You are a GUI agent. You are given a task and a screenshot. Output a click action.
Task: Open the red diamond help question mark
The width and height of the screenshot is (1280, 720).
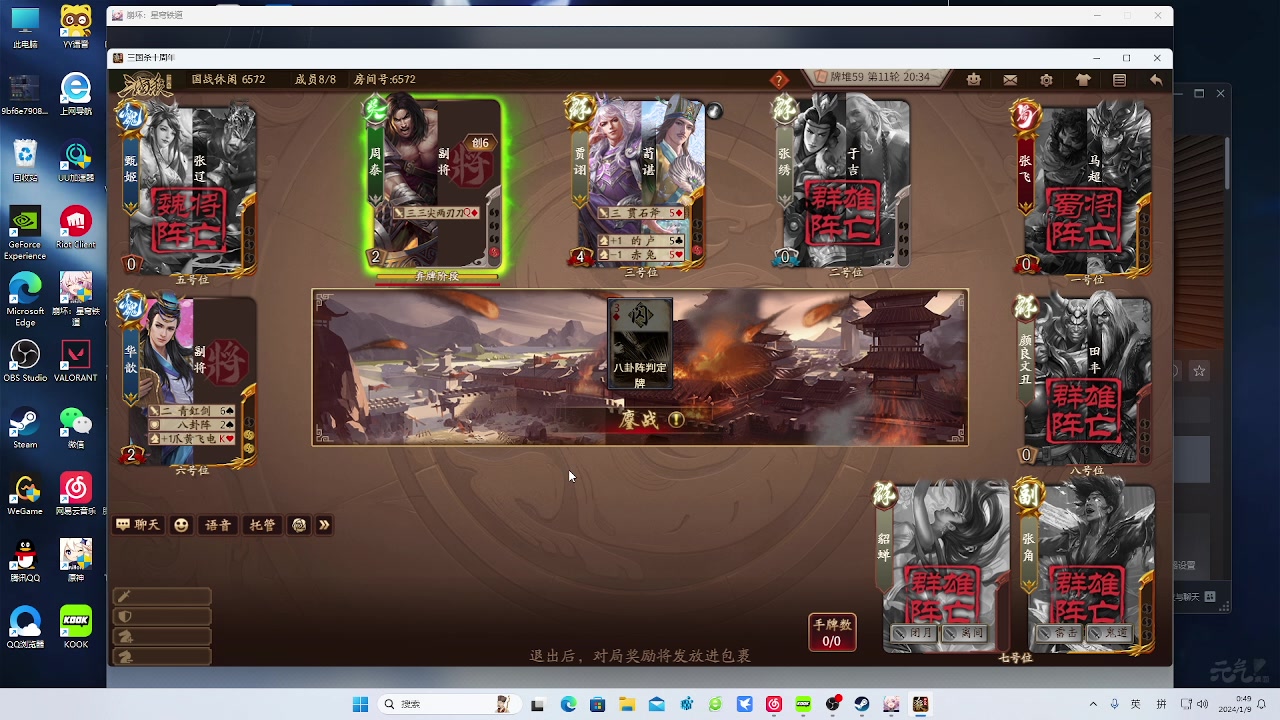click(779, 80)
